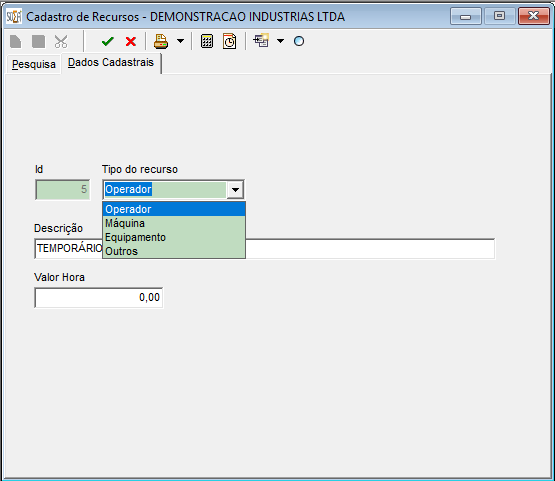
Task: Confirm with the green checkmark icon
Action: 107,41
